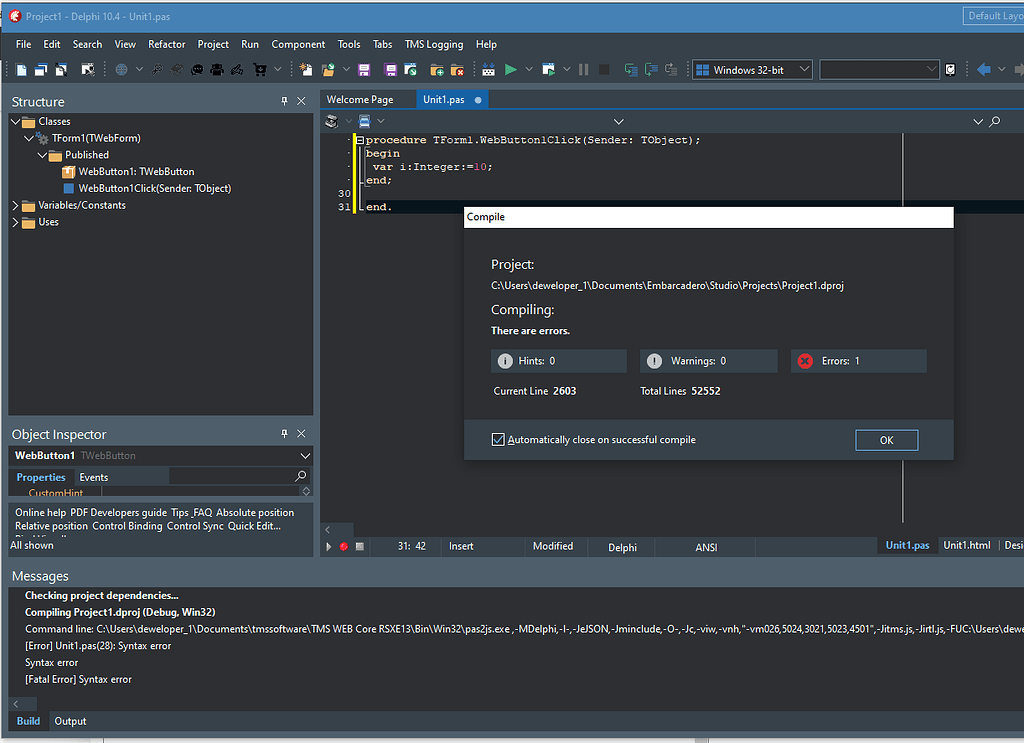Click the Quick Edit... link
The width and height of the screenshot is (1024, 743).
click(x=254, y=526)
